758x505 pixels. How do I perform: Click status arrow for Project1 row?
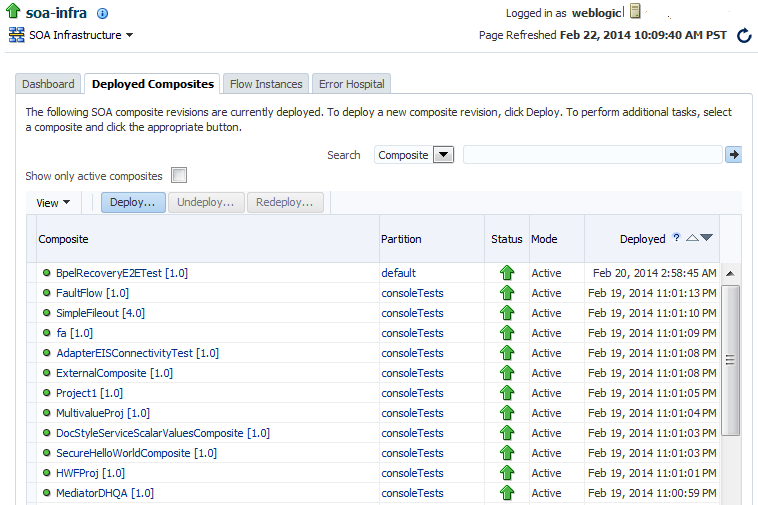pyautogui.click(x=507, y=393)
